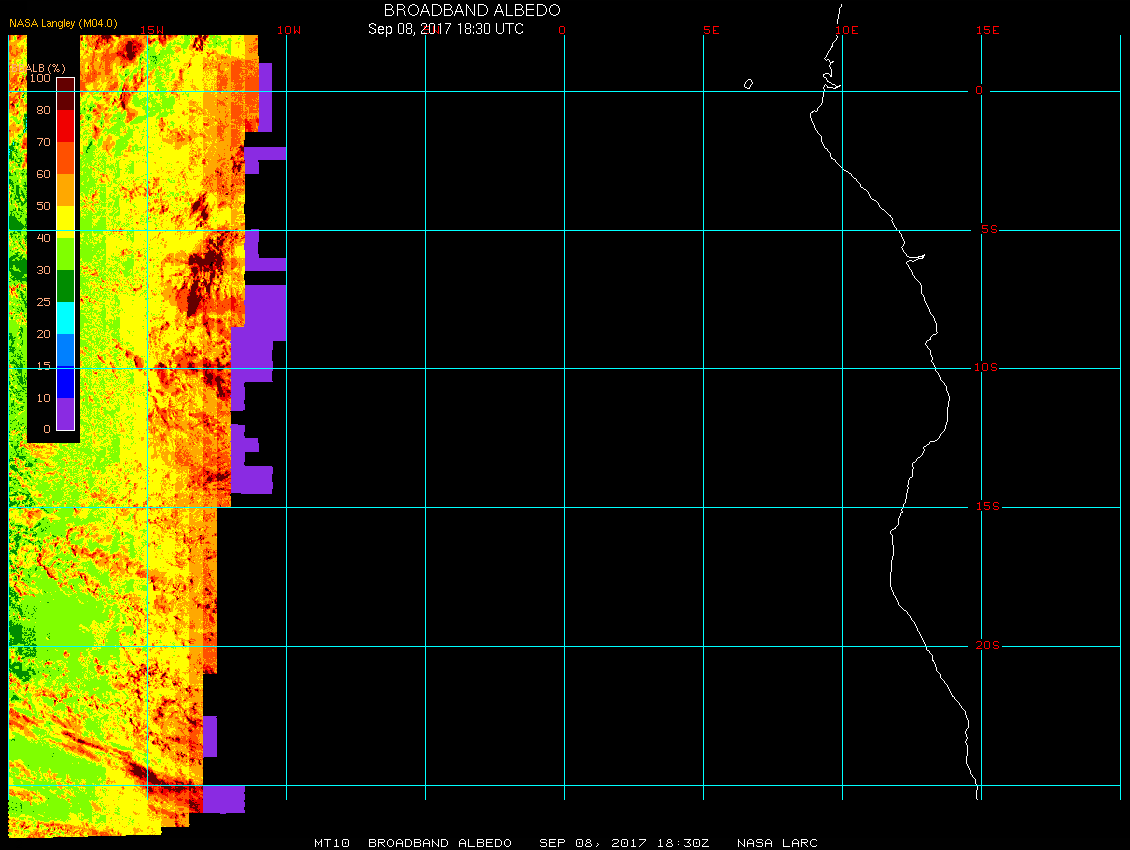Select the yellow 40-50 legend swatch
The height and width of the screenshot is (850, 1130).
(x=66, y=222)
